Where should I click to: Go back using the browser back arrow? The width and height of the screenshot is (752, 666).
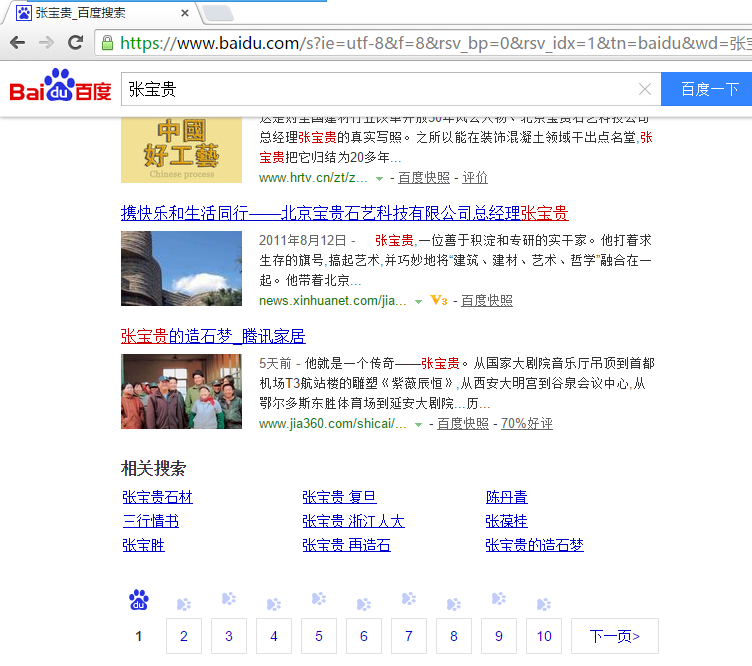pyautogui.click(x=17, y=43)
